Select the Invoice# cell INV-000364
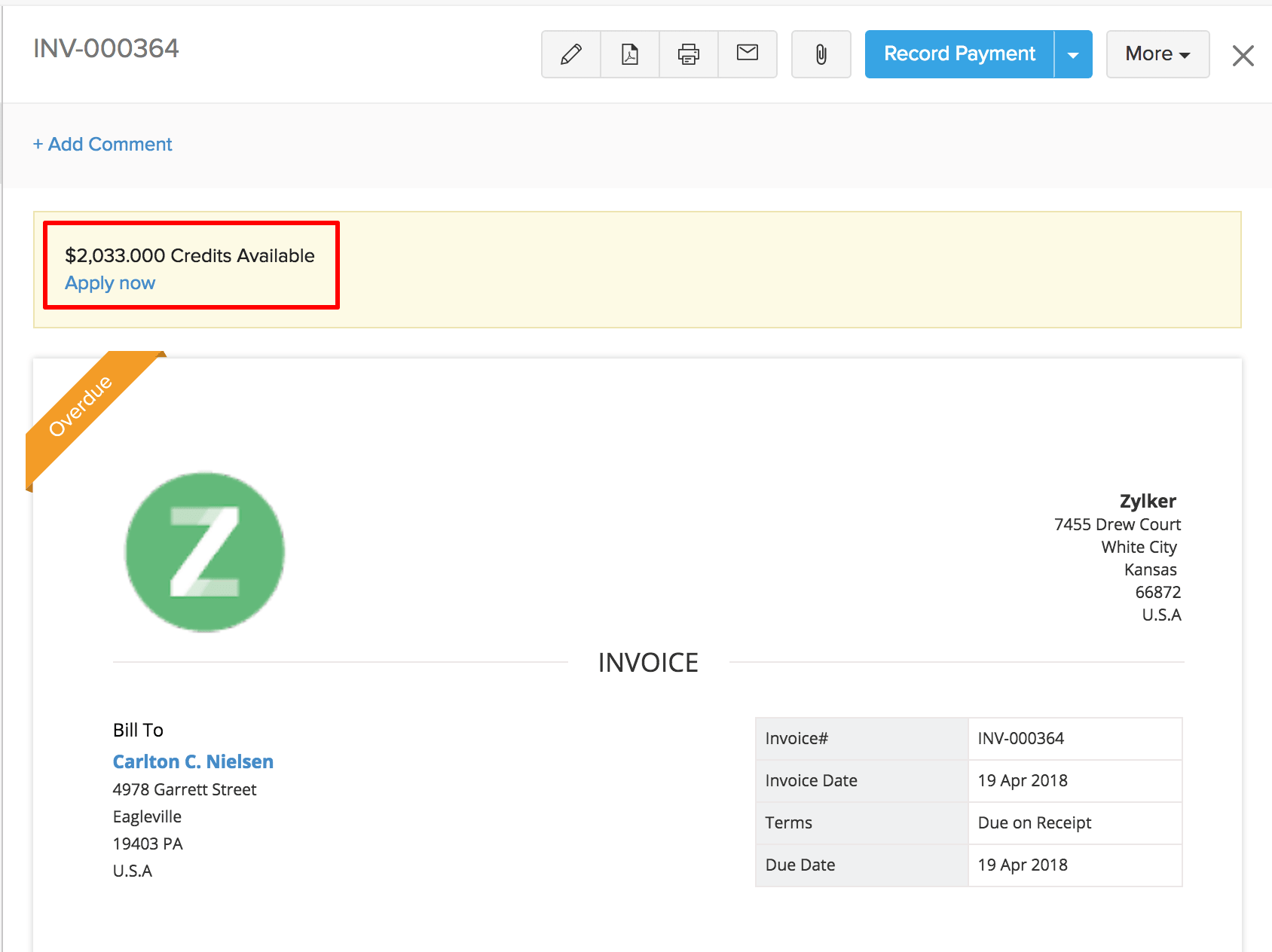Viewport: 1272px width, 952px height. (x=1021, y=738)
